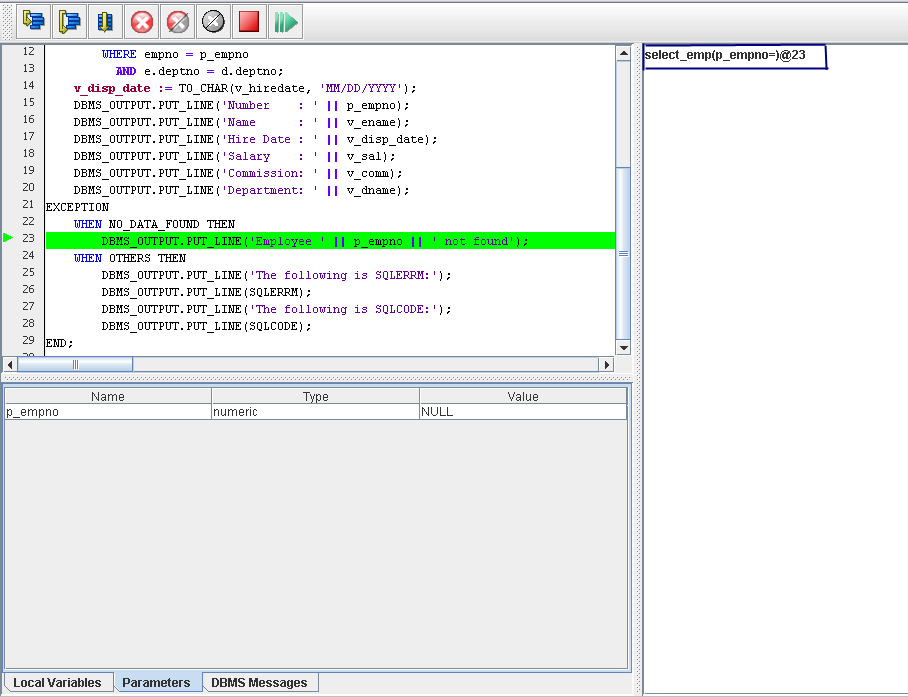Click the Step Into toolbar icon

[34, 20]
